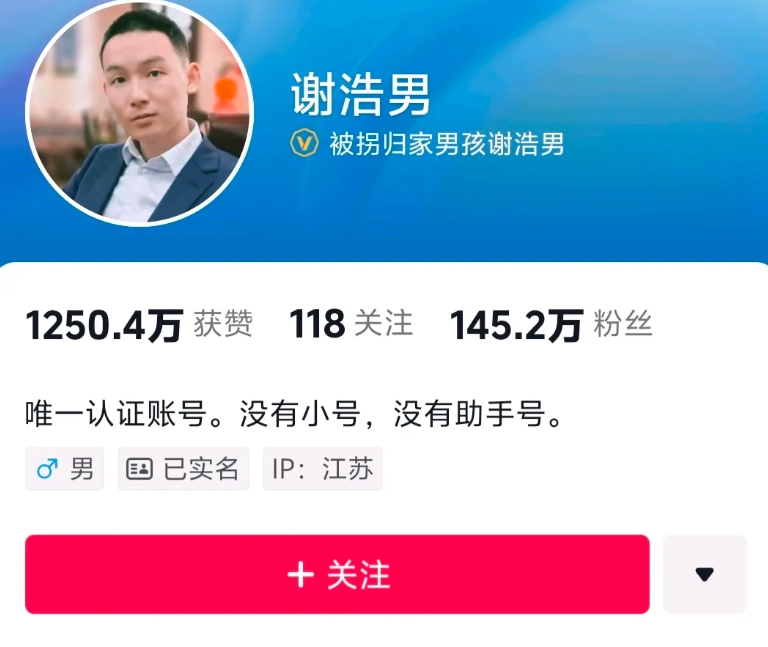768x647 pixels.
Task: Tap the 已实名 real-name tag label
Action: coord(201,469)
